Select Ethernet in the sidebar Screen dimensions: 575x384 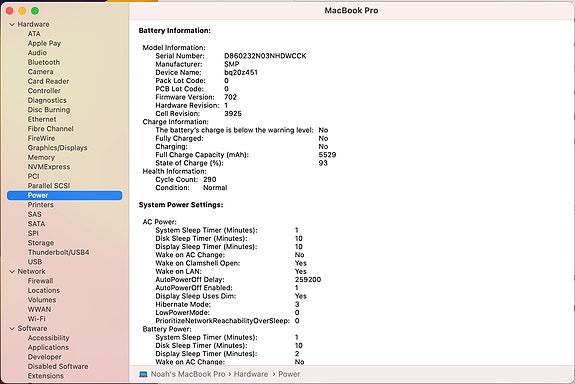42,119
